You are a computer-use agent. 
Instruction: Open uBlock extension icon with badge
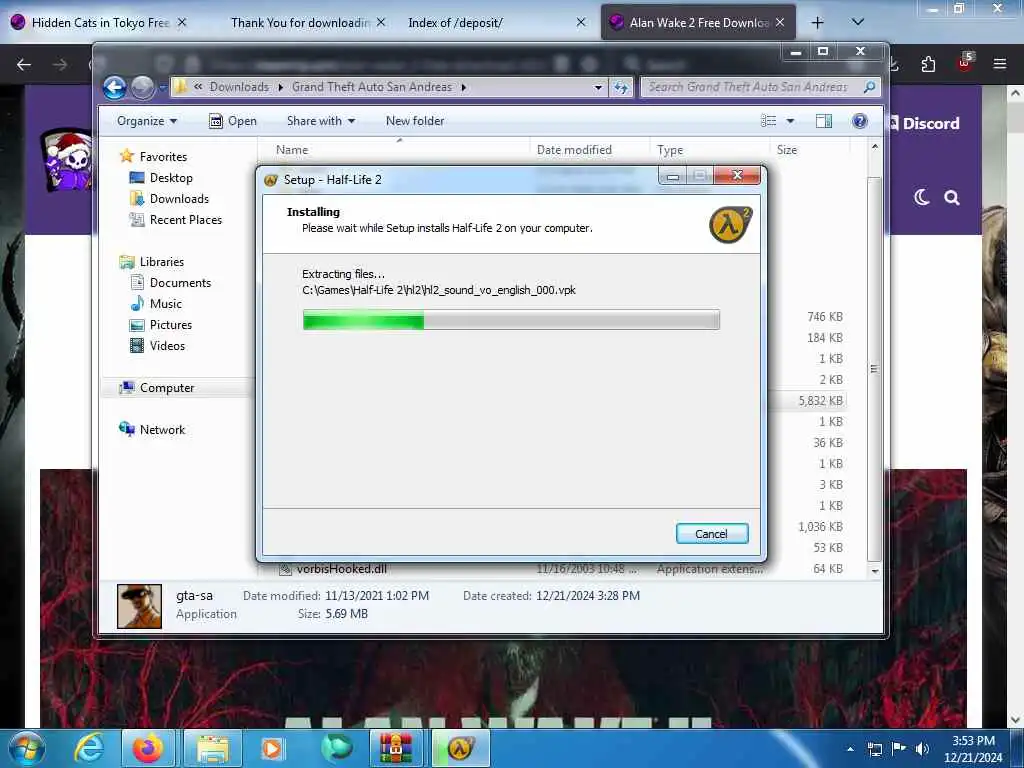point(965,63)
